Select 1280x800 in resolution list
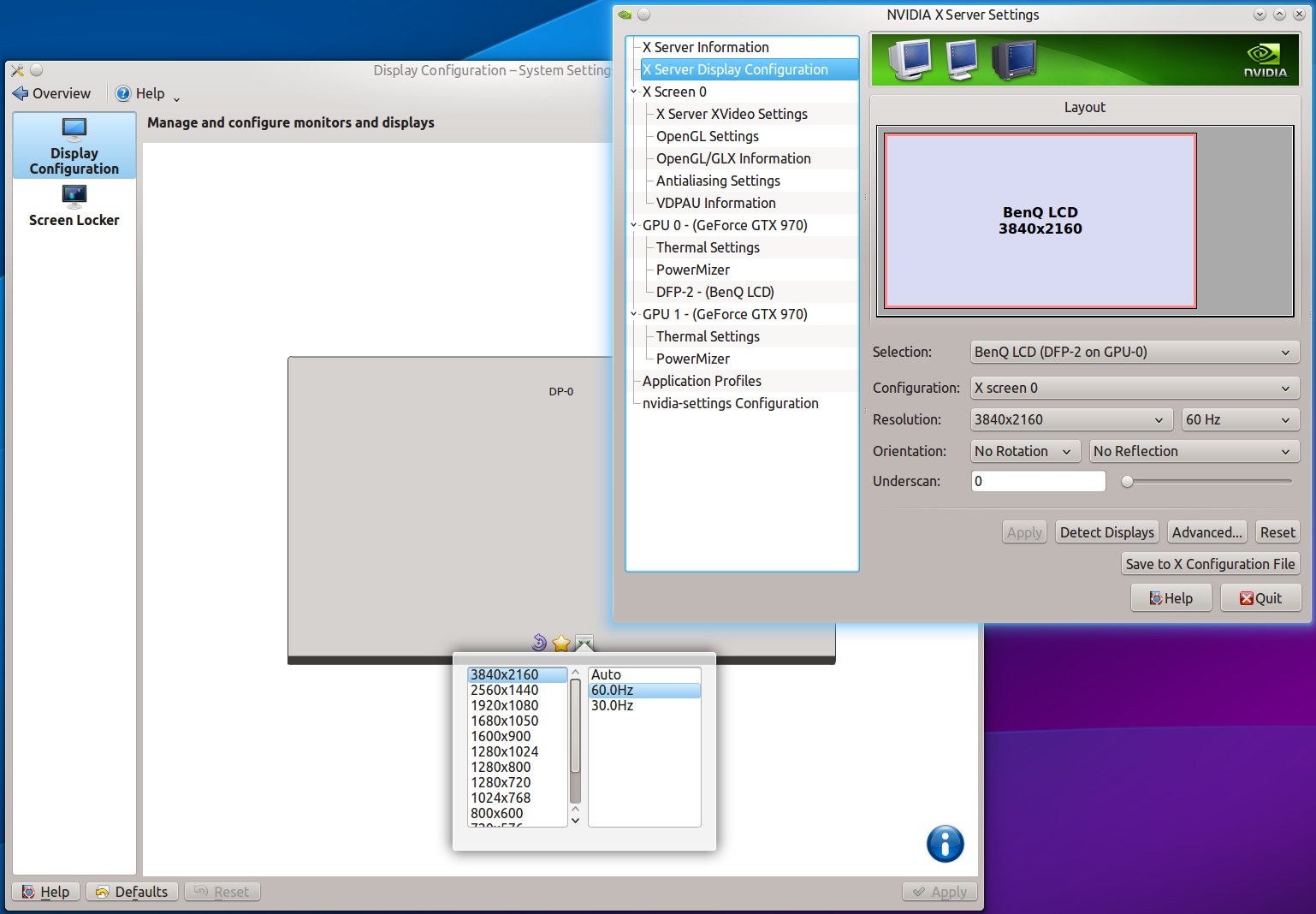 [x=517, y=767]
